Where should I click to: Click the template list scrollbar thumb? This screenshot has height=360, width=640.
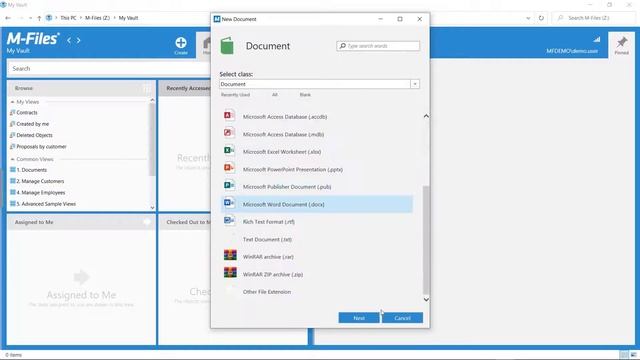[x=426, y=240]
